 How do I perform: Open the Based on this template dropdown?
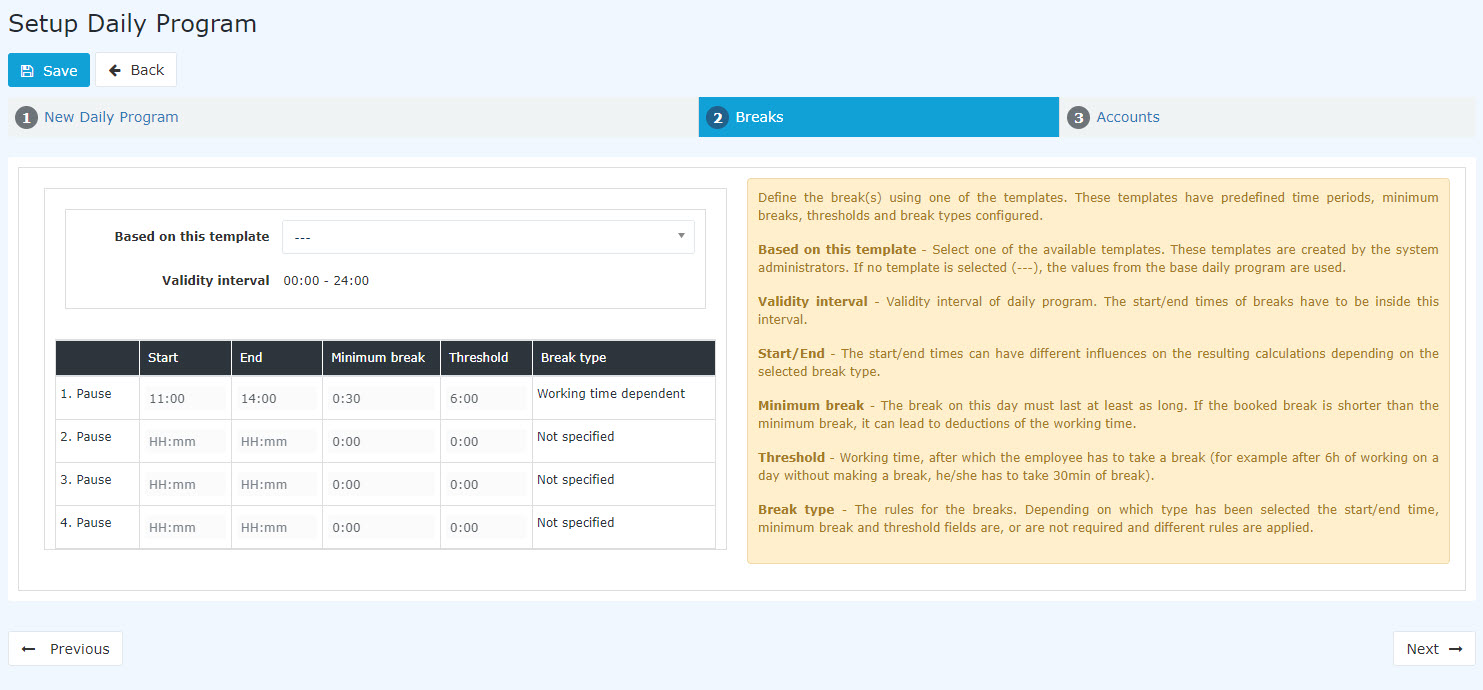pos(488,237)
